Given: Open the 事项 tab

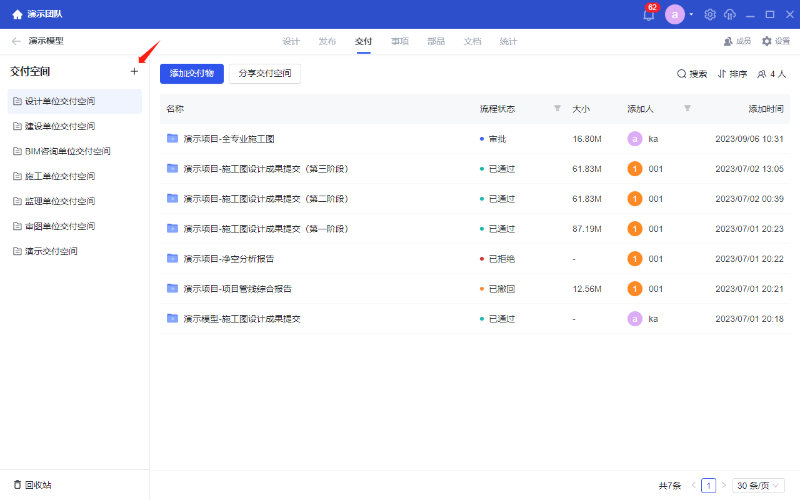Looking at the screenshot, I should [x=399, y=41].
